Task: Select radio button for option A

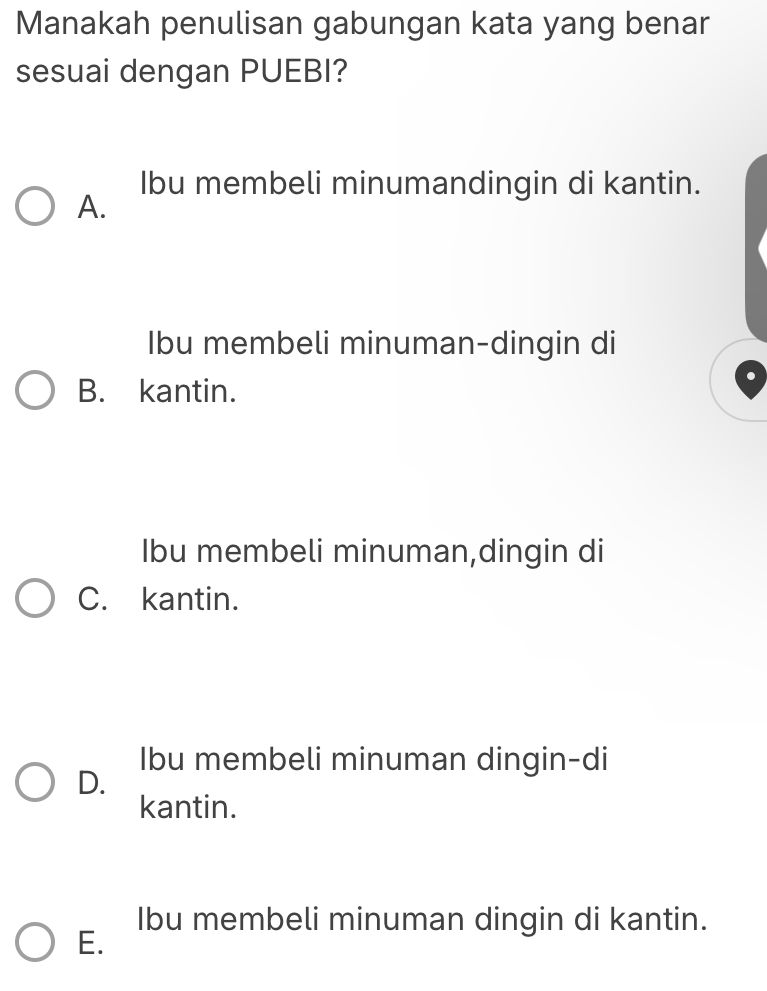Action: [x=34, y=205]
